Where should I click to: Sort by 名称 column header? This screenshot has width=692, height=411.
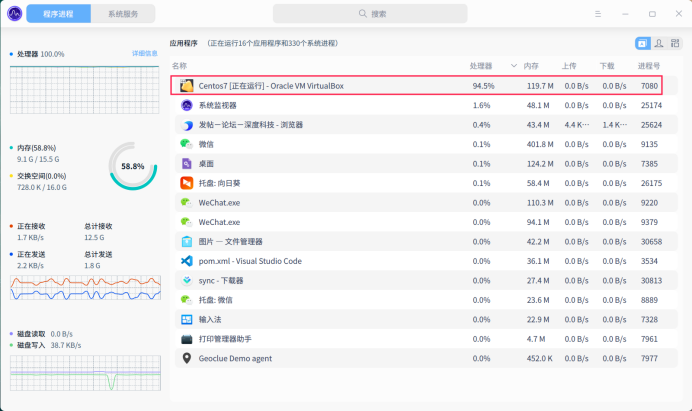click(180, 66)
